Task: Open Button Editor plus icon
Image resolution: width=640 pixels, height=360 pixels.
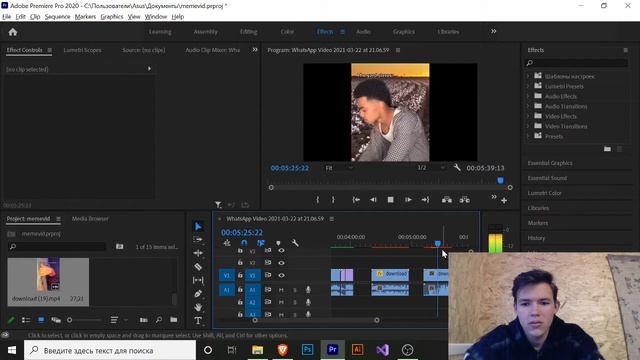Action: coord(504,200)
